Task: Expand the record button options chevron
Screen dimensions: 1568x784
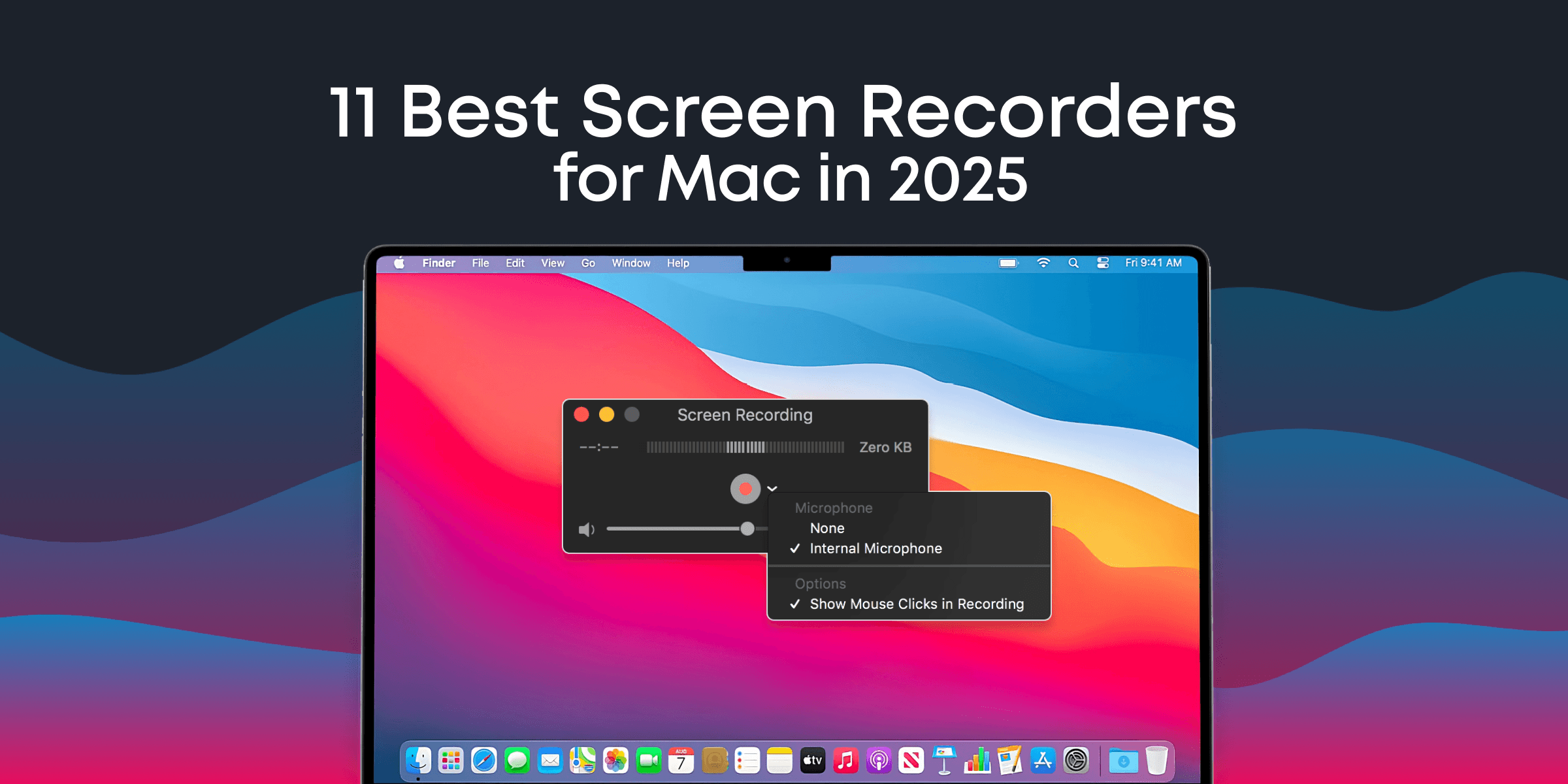Action: click(x=774, y=488)
